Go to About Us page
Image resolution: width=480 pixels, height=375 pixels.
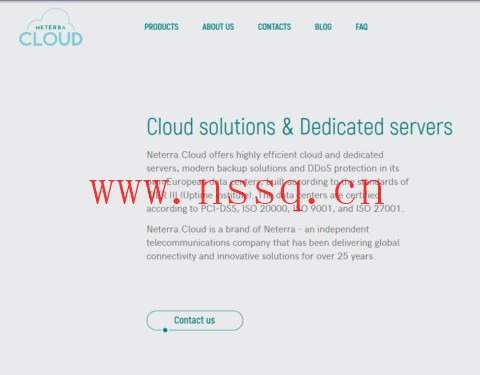click(218, 27)
